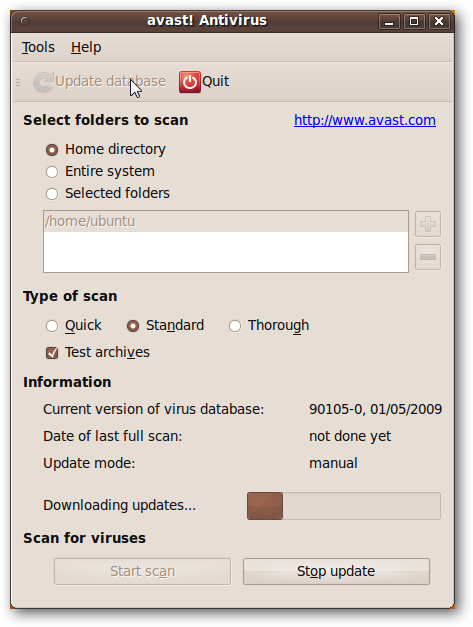Click the toolbar drag handle grip

[x=18, y=82]
